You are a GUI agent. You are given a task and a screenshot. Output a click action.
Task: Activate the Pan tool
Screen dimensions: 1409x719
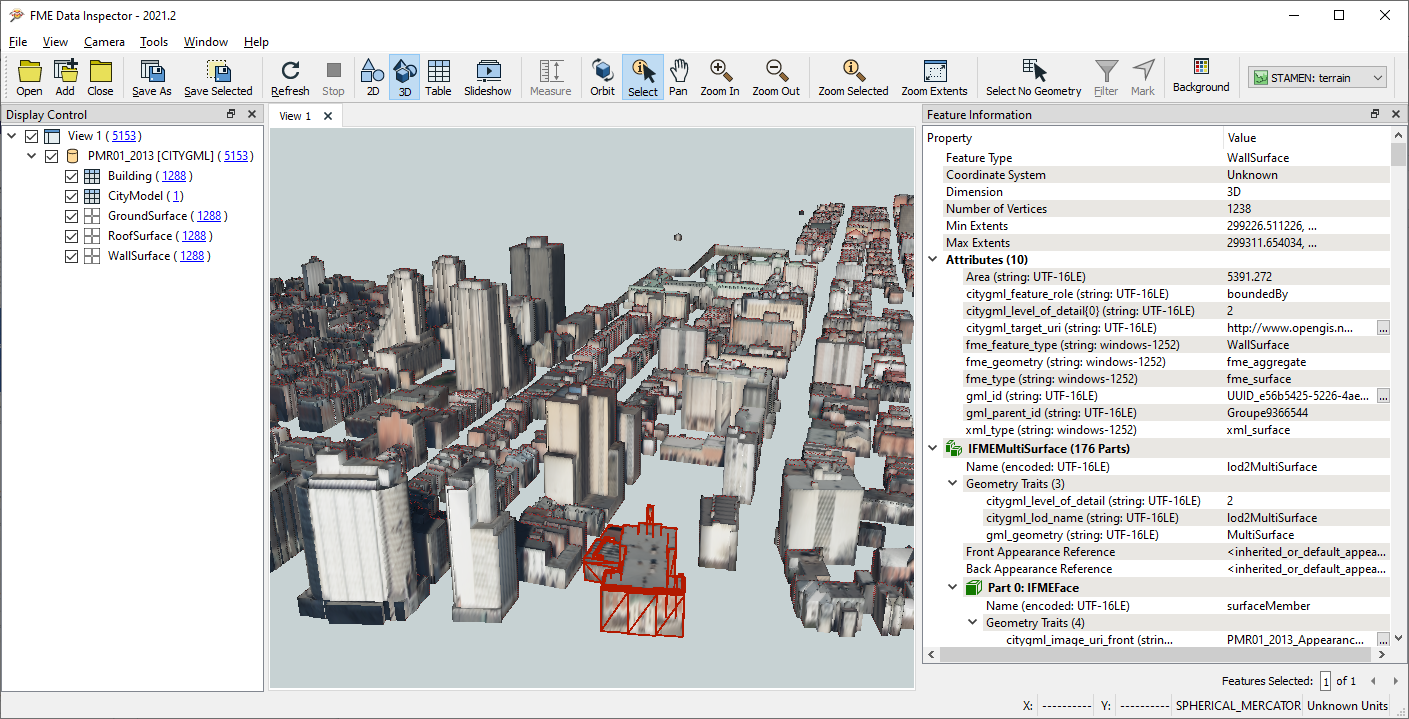click(x=678, y=77)
